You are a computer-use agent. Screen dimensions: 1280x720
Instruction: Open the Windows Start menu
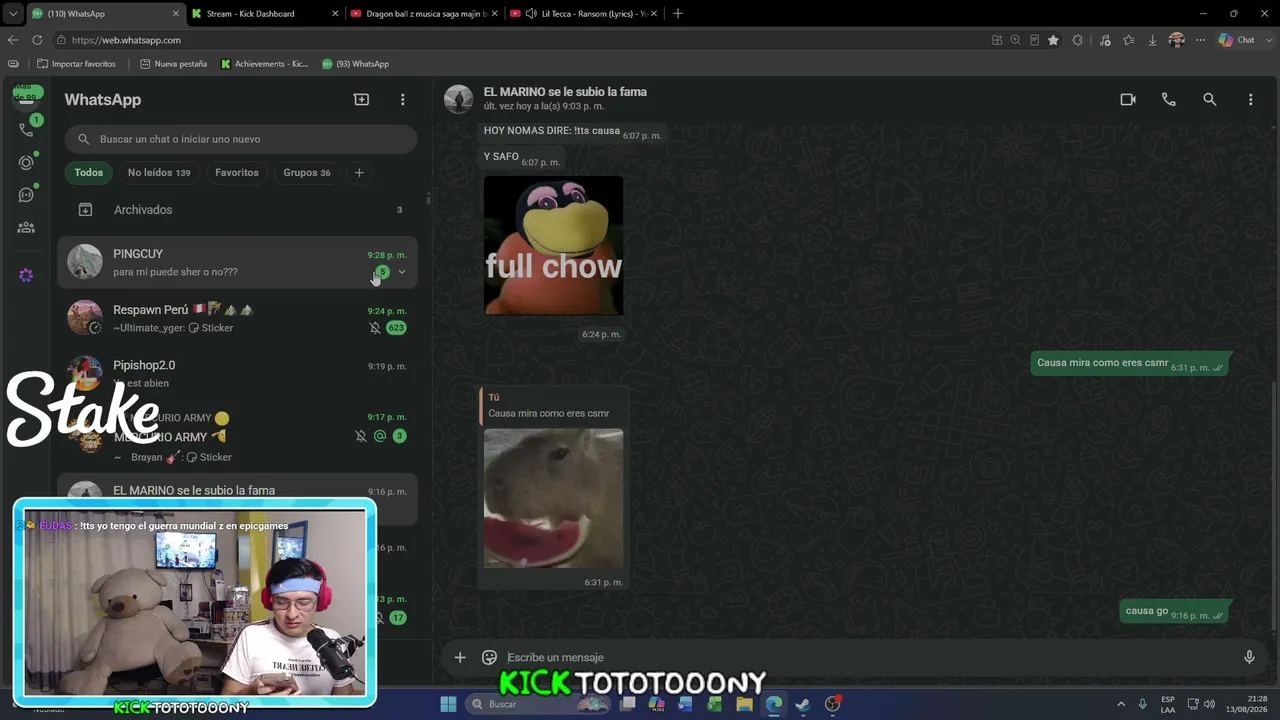tap(448, 704)
